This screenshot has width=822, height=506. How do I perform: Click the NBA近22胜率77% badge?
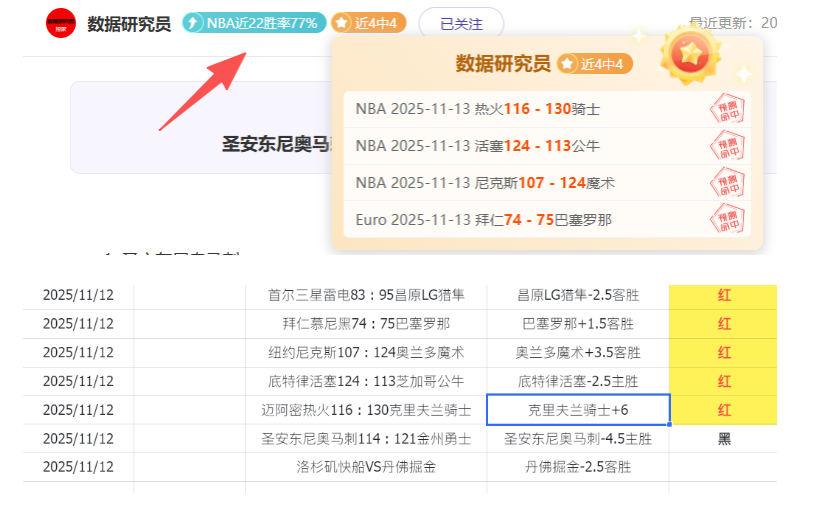tap(254, 23)
